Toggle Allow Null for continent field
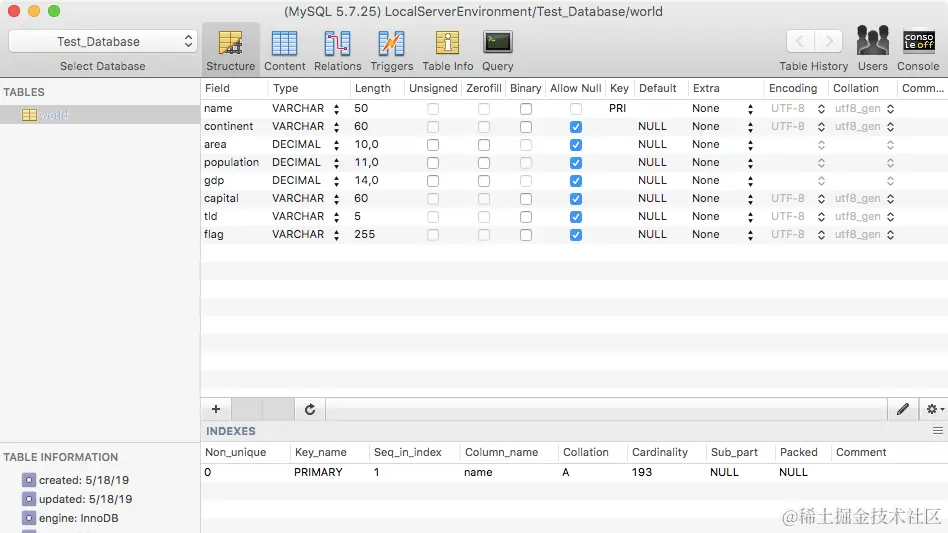The height and width of the screenshot is (533, 948). coord(576,127)
